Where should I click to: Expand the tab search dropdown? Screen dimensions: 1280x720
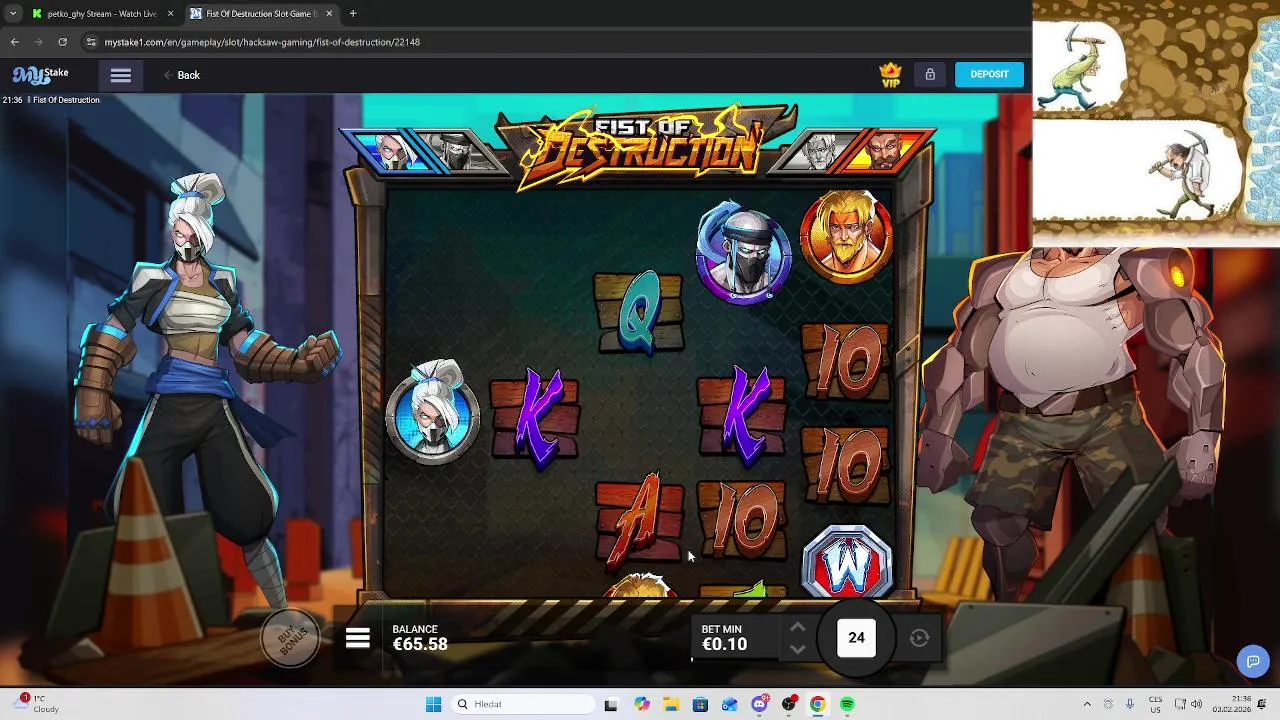click(x=12, y=14)
